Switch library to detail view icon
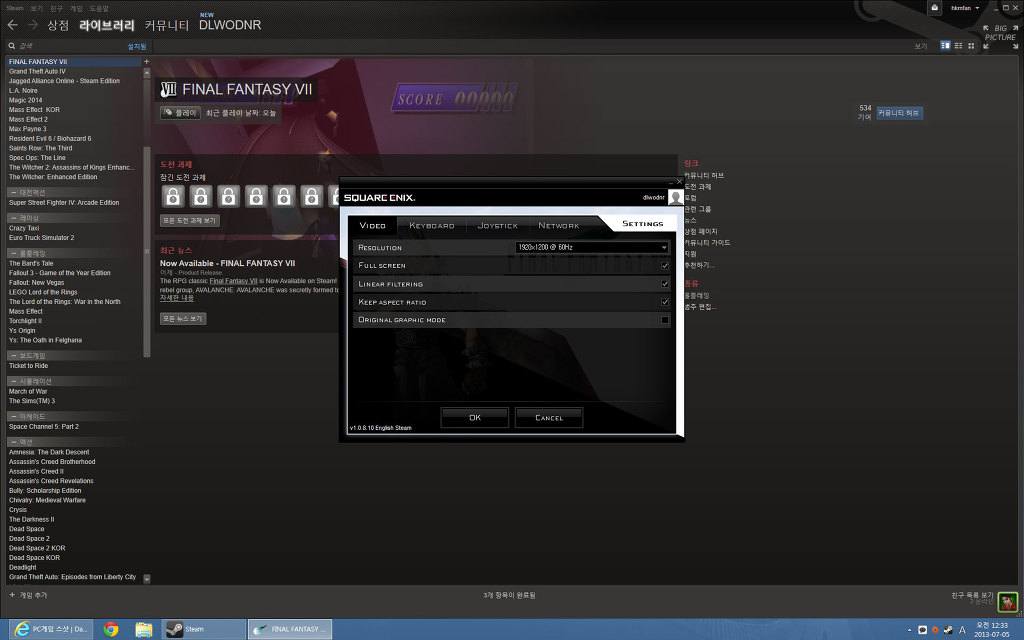 (x=946, y=46)
